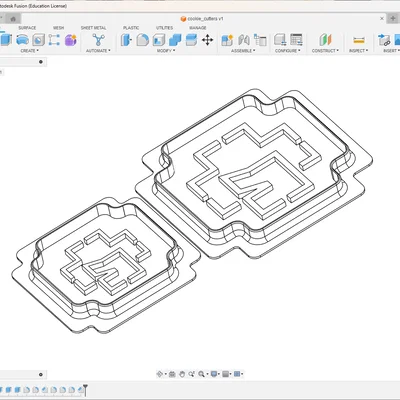Open the Orbit tool dropdown arrow
This screenshot has height=400, width=400.
coord(165,374)
